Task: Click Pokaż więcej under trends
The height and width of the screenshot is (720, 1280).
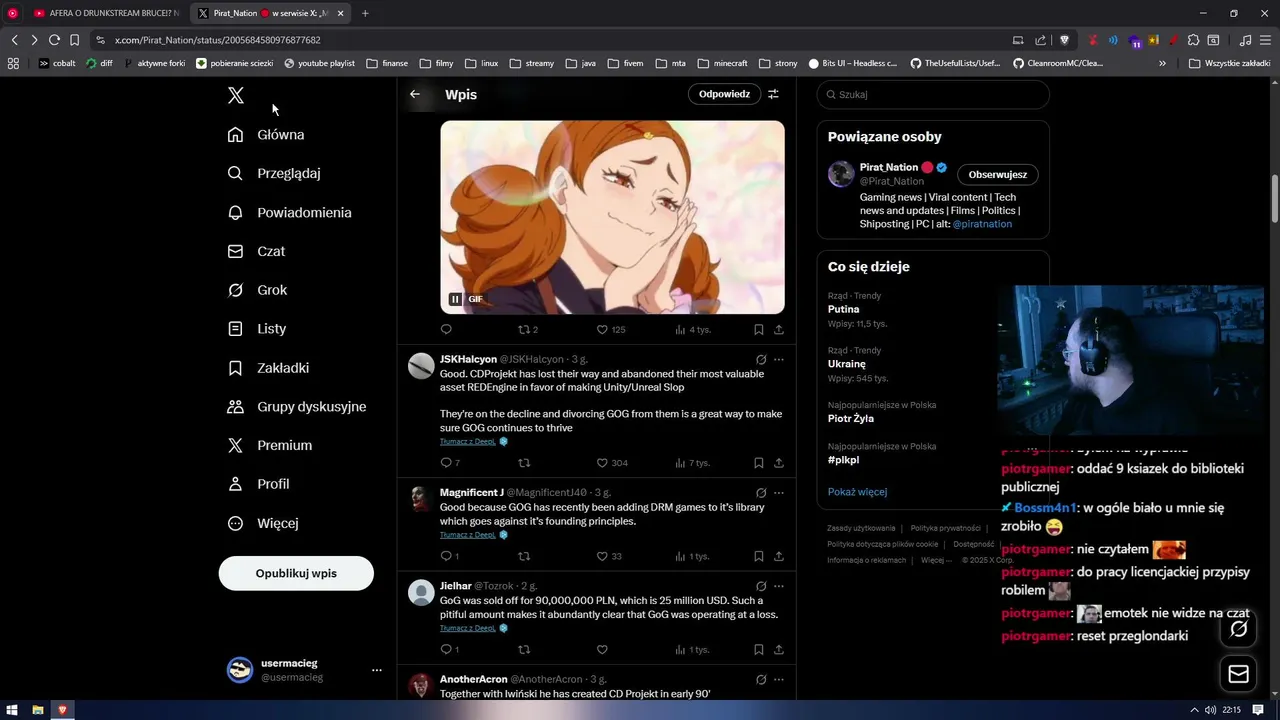Action: (857, 492)
